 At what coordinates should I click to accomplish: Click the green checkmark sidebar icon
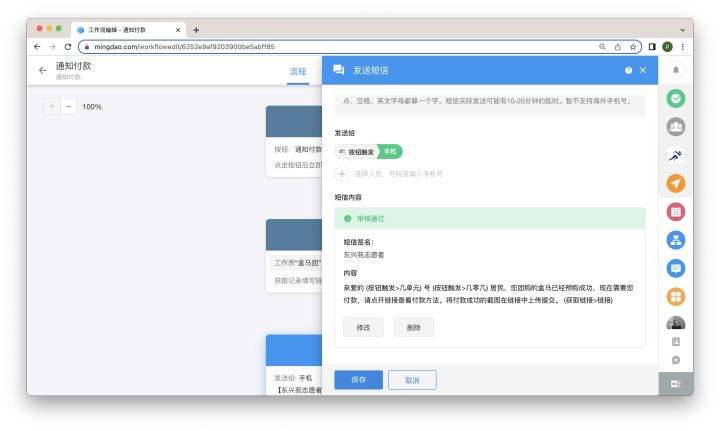676,98
